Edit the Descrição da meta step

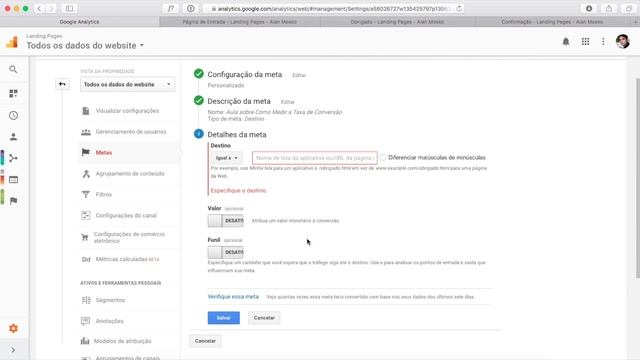[x=287, y=102]
